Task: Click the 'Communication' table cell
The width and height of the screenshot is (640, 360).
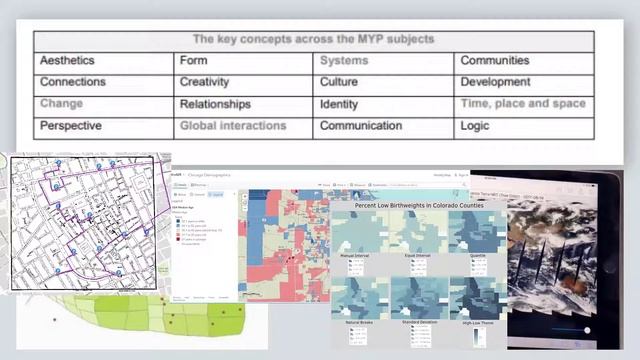Action: pyautogui.click(x=383, y=129)
